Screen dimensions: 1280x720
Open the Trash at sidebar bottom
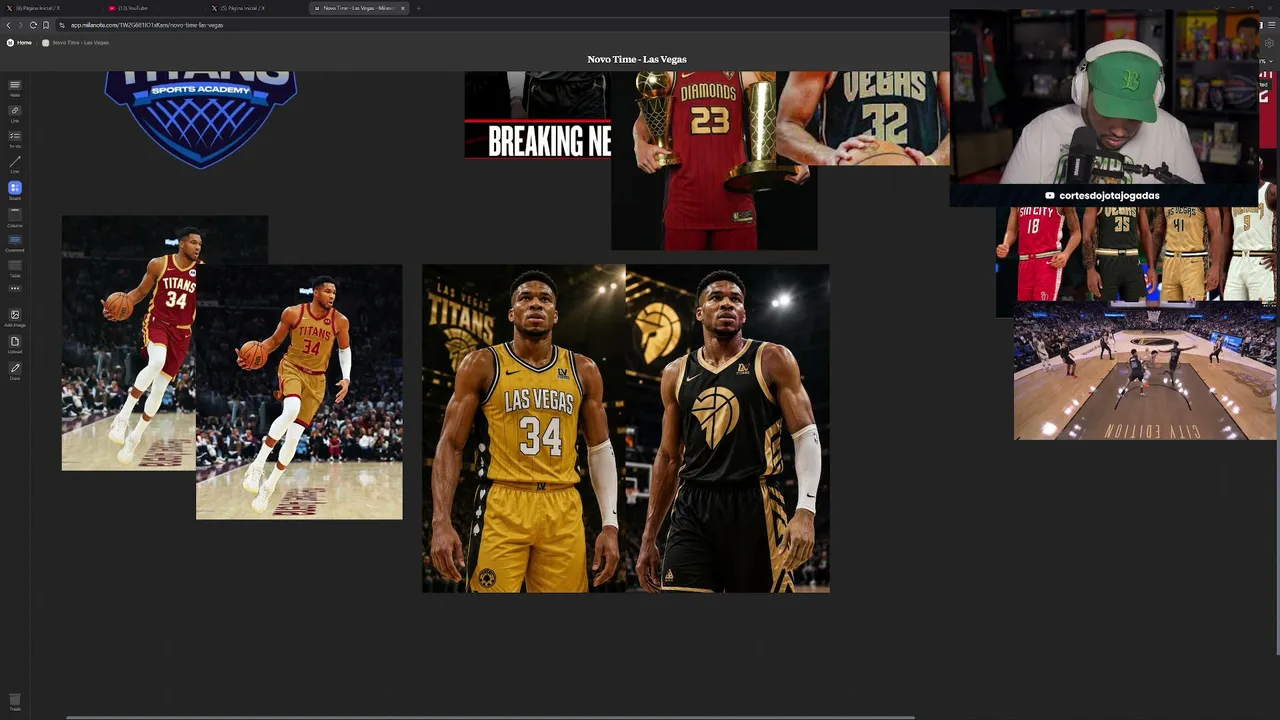pyautogui.click(x=15, y=702)
